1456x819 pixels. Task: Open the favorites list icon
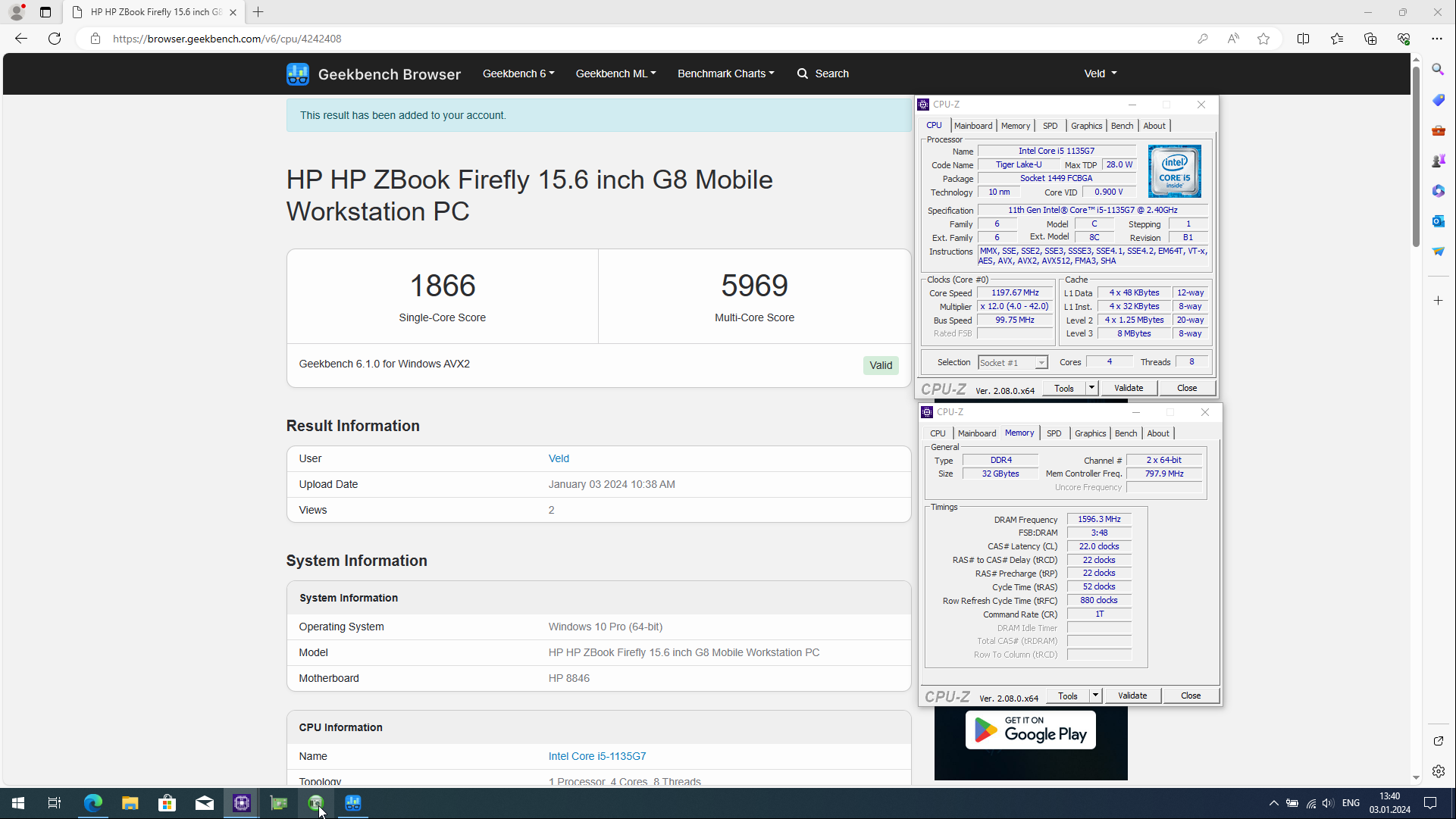pos(1337,39)
